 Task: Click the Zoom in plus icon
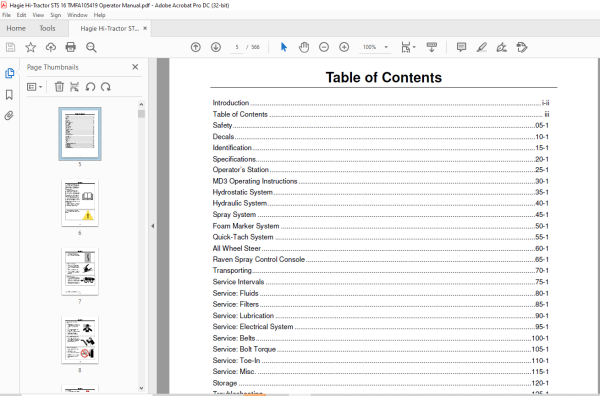(x=344, y=47)
